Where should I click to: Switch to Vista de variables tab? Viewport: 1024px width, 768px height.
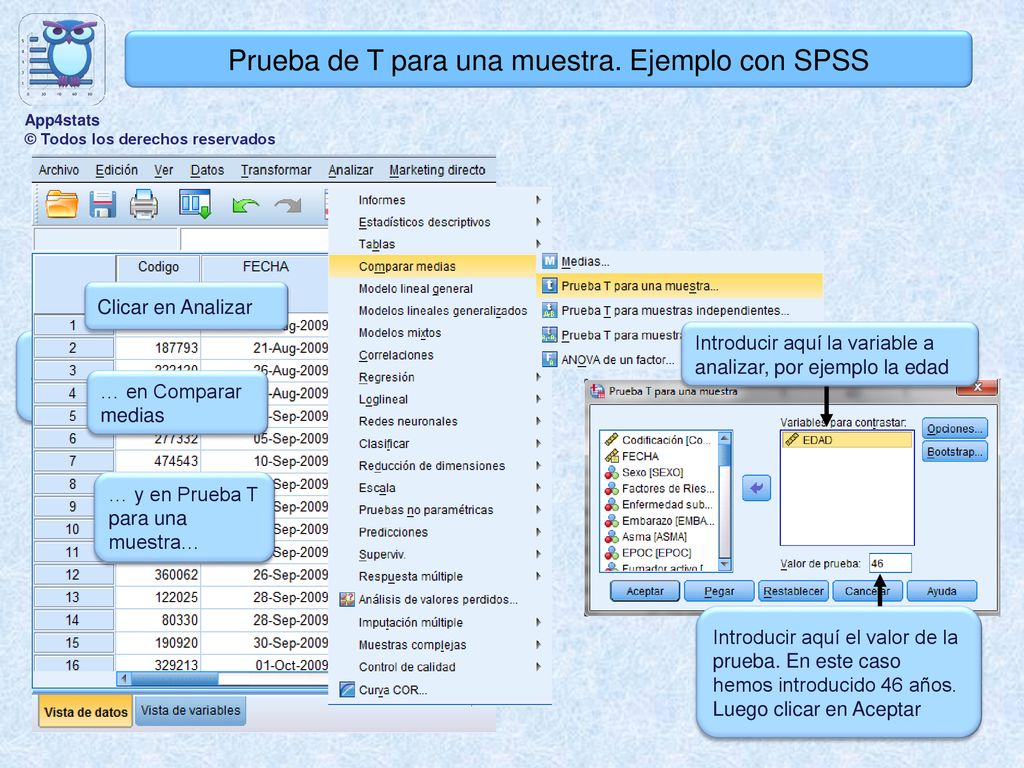[x=191, y=711]
